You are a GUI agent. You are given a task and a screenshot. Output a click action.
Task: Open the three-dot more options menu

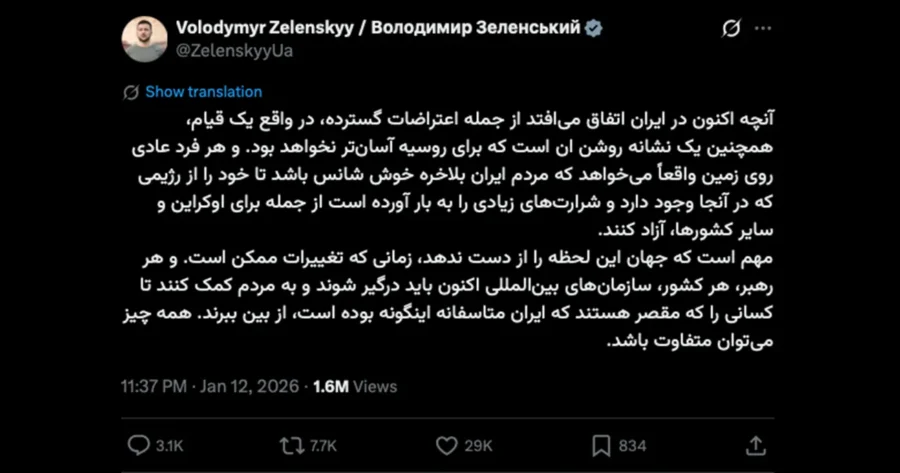(x=763, y=29)
